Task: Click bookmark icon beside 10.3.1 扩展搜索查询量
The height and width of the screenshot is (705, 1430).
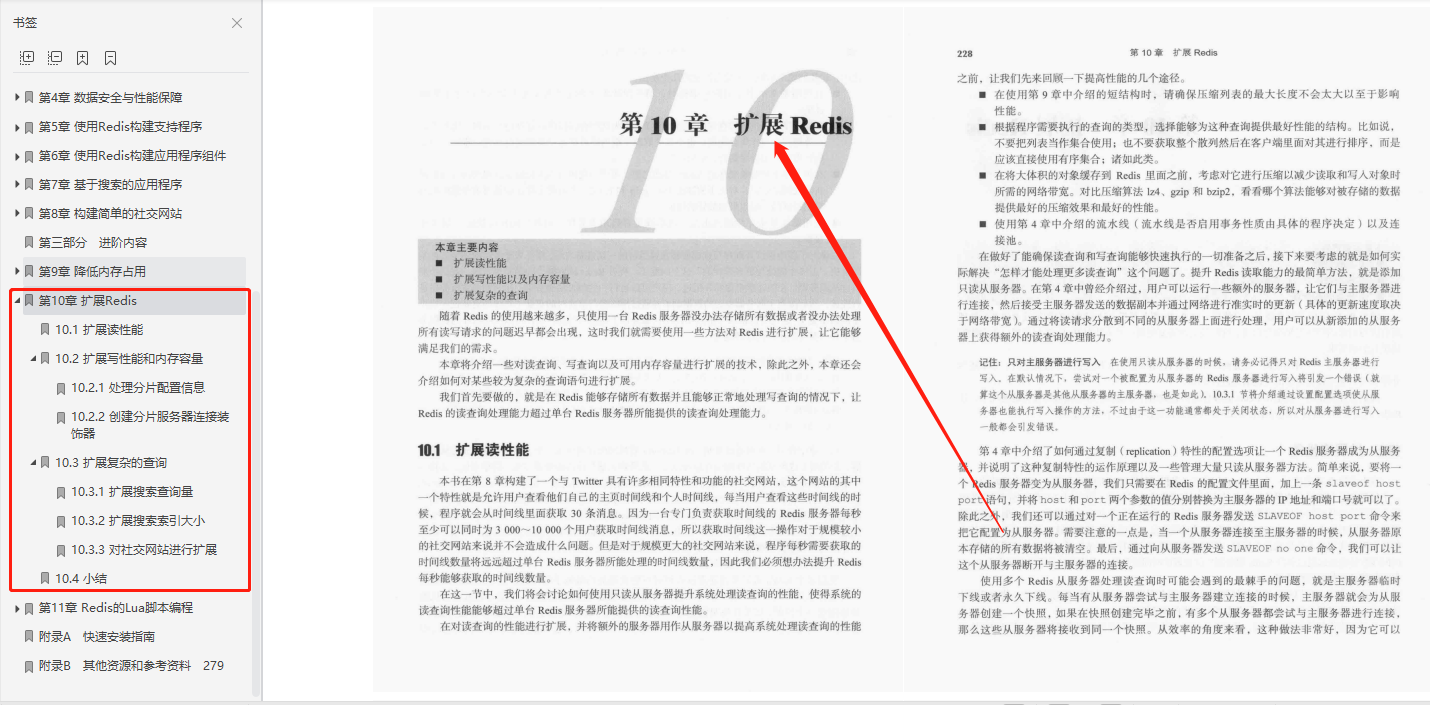Action: pos(61,492)
